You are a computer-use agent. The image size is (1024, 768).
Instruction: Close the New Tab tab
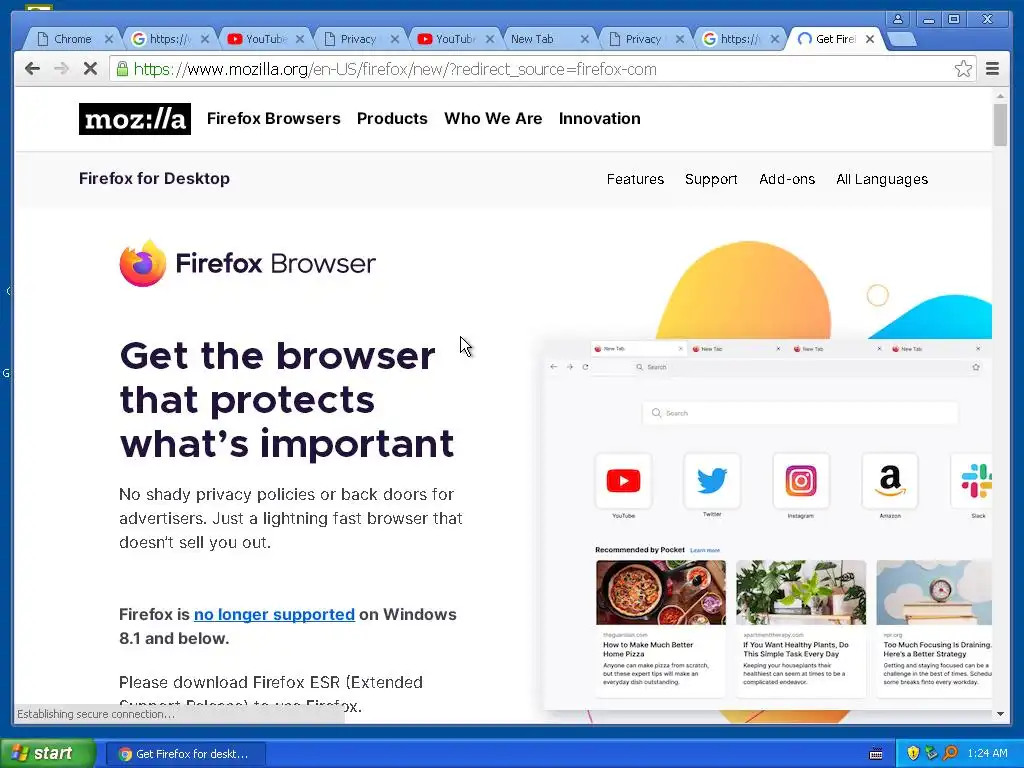click(584, 39)
